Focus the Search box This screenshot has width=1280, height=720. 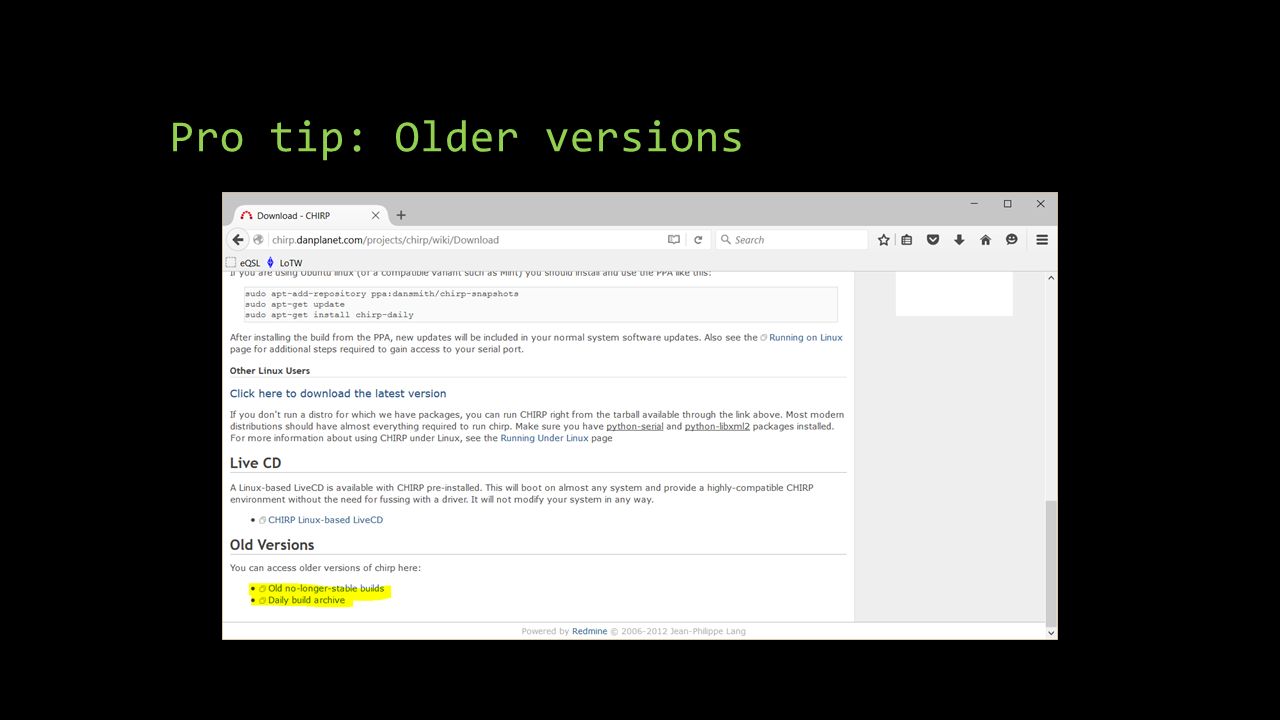(x=792, y=240)
